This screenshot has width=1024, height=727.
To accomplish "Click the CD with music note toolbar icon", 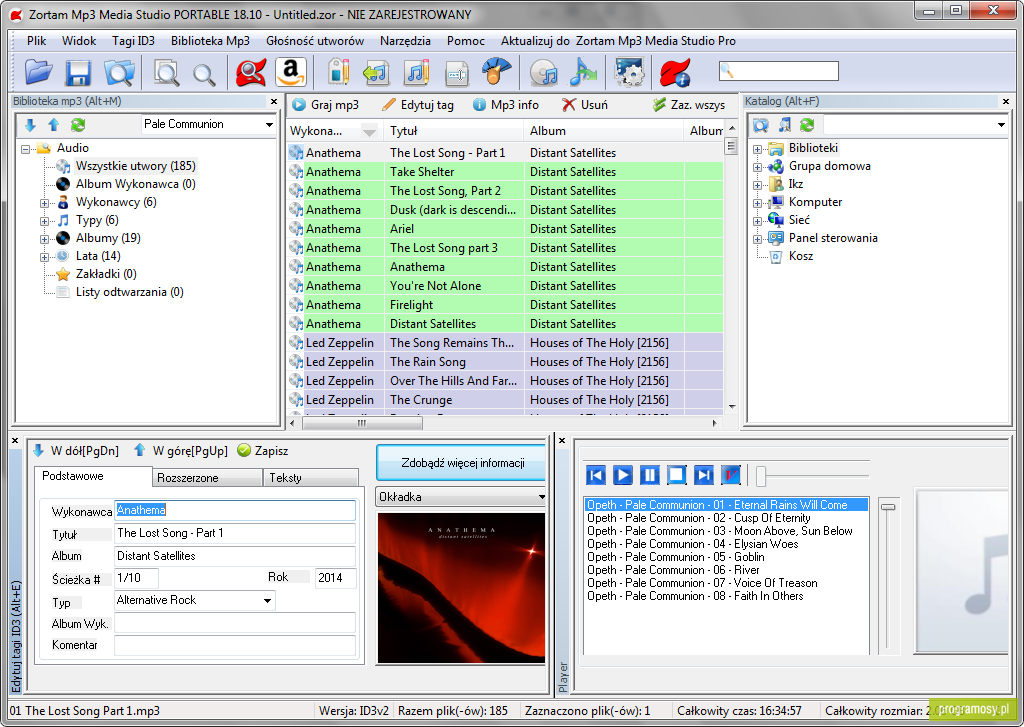I will [x=543, y=72].
